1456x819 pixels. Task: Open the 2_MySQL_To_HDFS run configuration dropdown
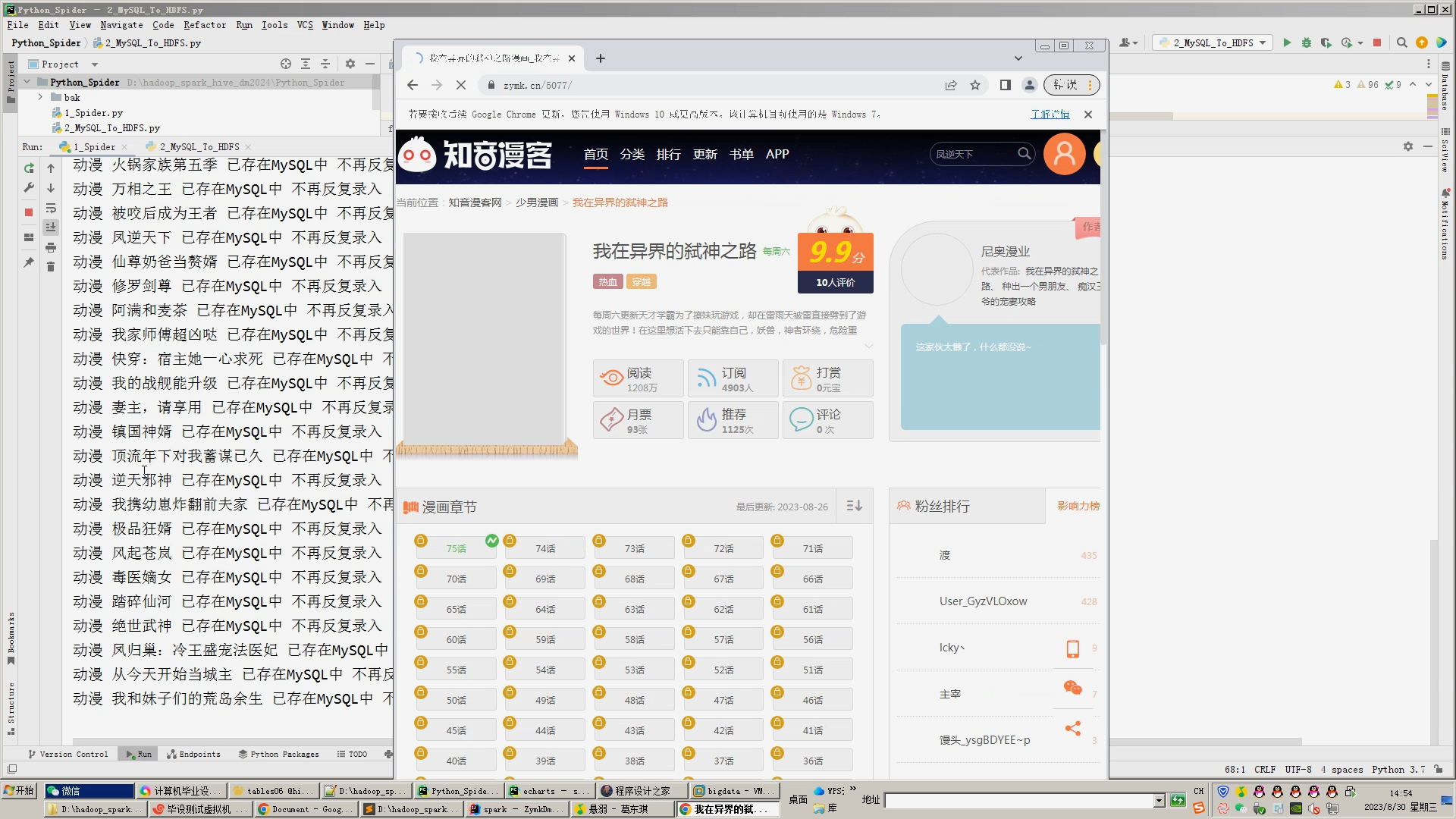click(x=1263, y=43)
